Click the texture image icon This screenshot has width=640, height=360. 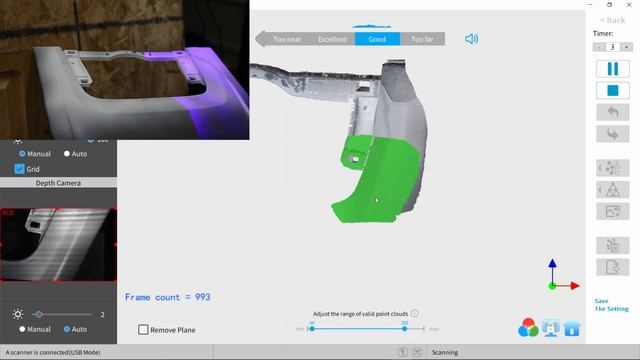click(612, 211)
